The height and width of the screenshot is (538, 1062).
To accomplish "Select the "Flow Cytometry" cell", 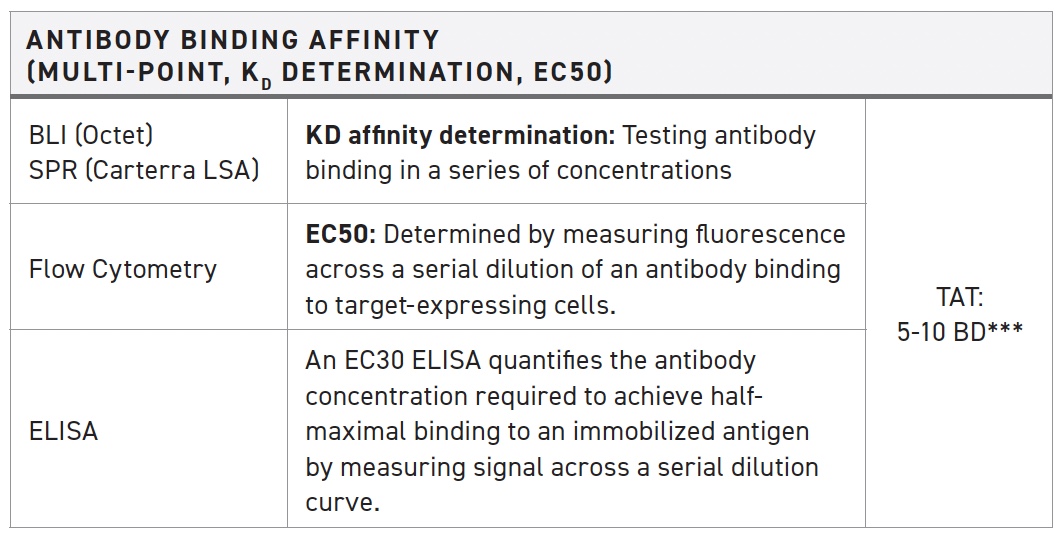I will click(x=123, y=269).
